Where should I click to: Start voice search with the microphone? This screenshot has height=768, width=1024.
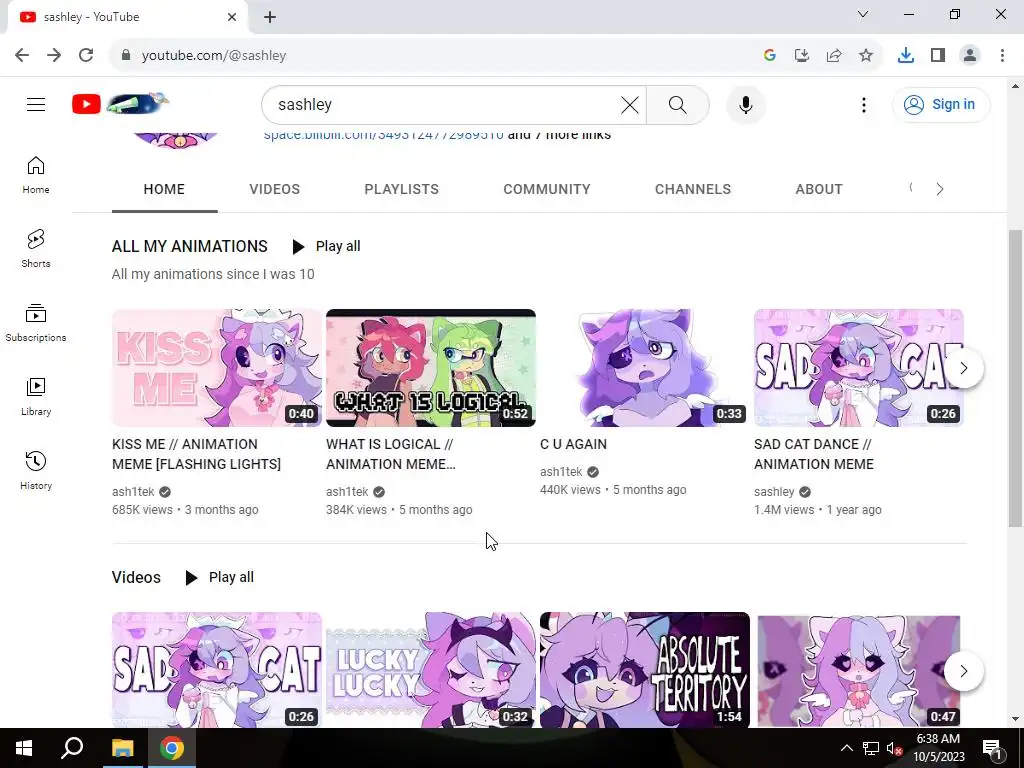[745, 104]
